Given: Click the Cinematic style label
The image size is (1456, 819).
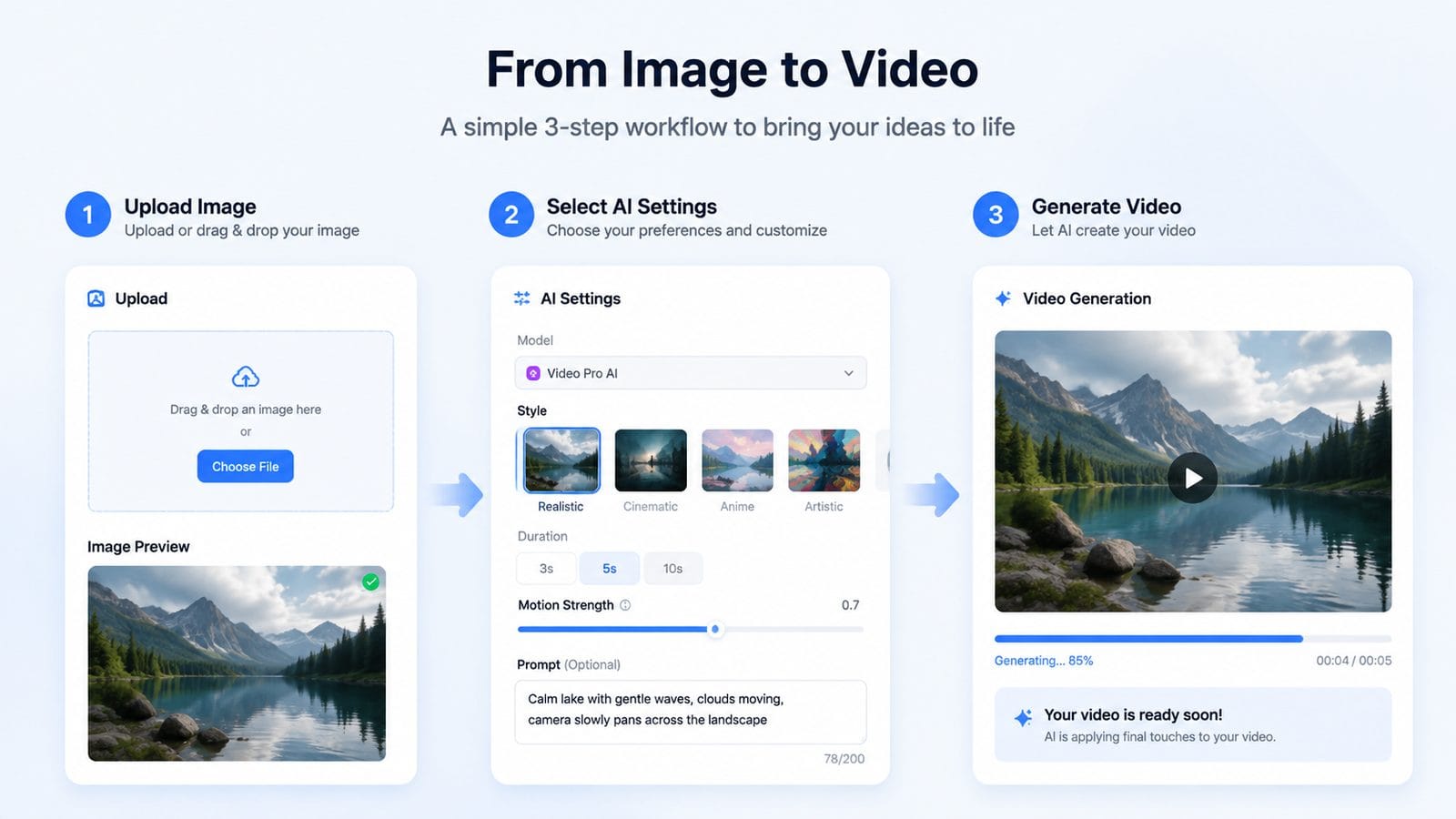Looking at the screenshot, I should click(x=651, y=507).
